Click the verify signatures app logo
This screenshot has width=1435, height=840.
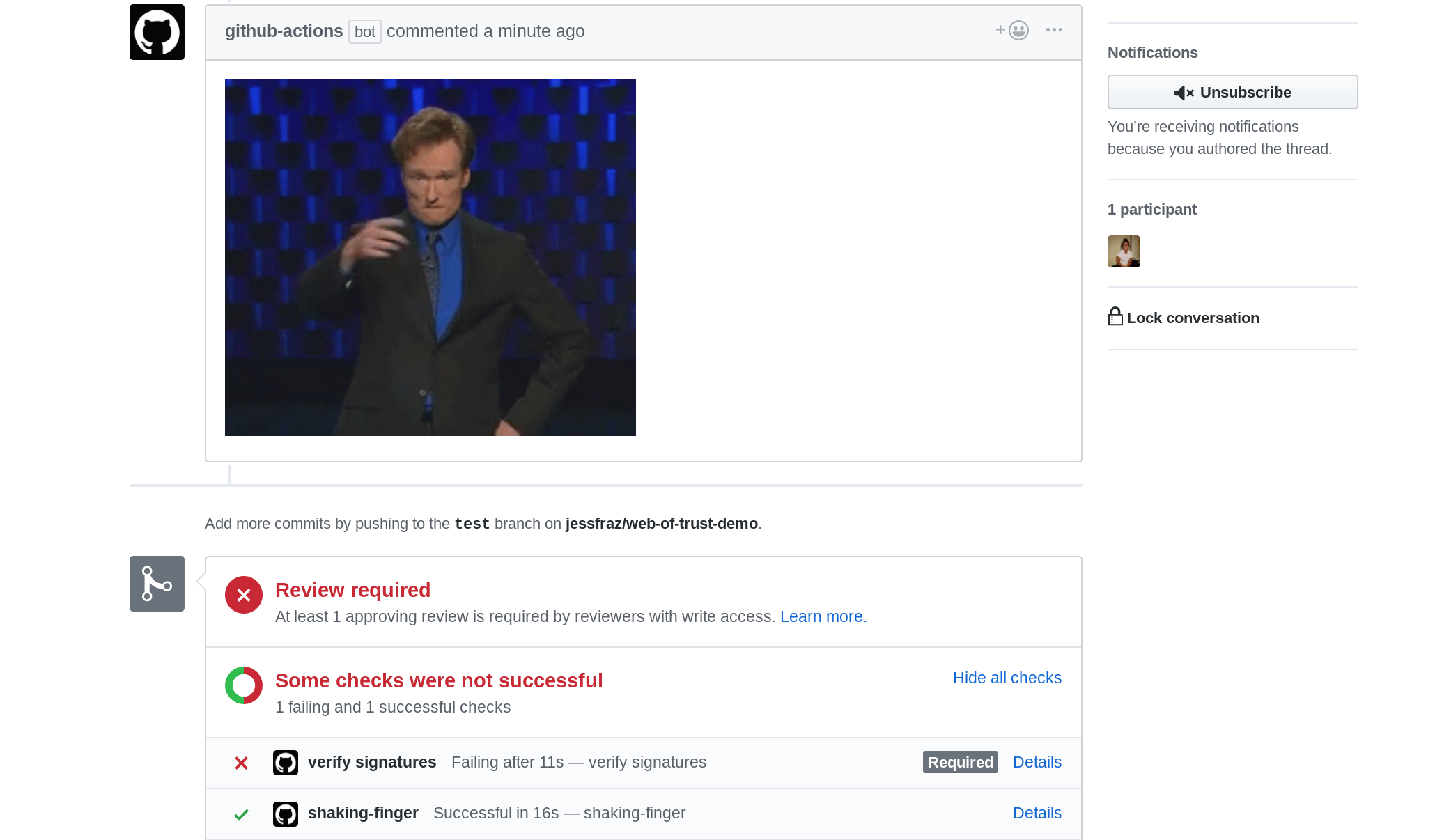coord(286,763)
